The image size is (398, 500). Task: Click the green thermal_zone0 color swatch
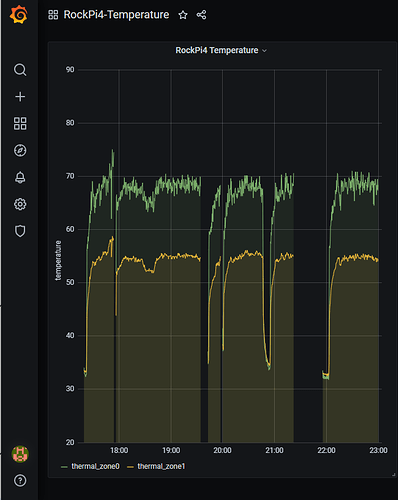(x=64, y=467)
